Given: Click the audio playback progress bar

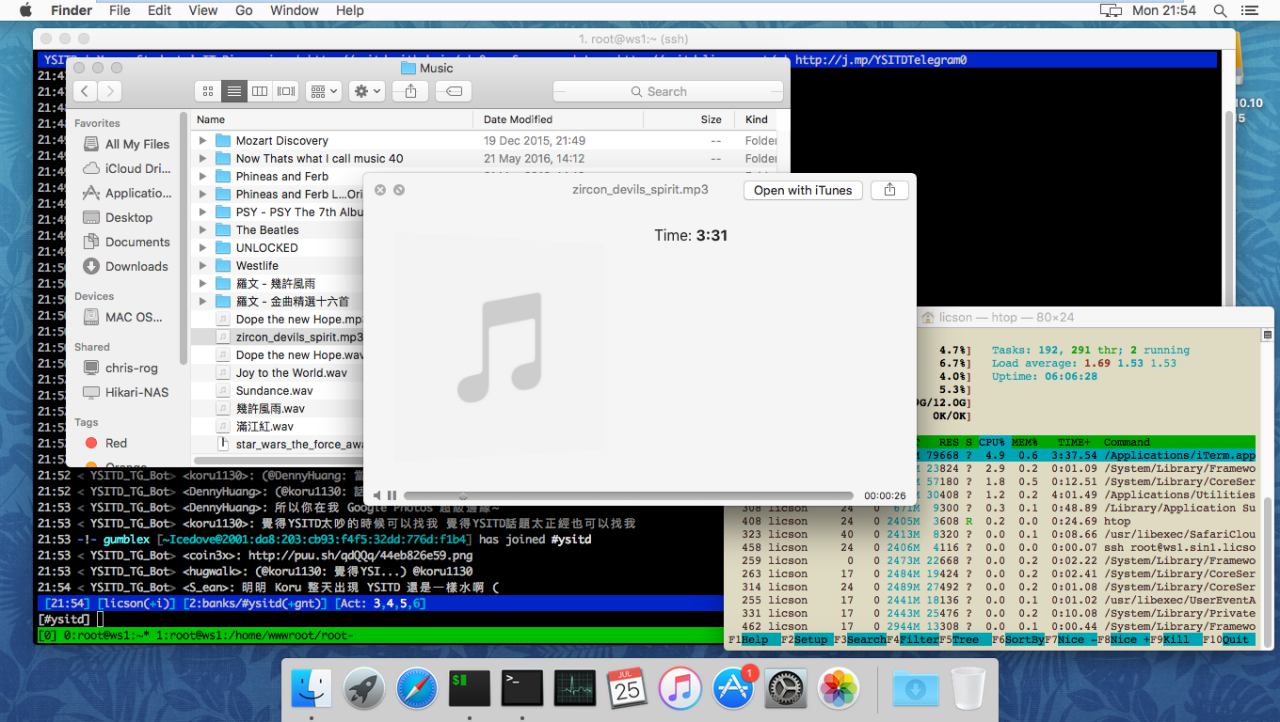Looking at the screenshot, I should click(x=630, y=495).
